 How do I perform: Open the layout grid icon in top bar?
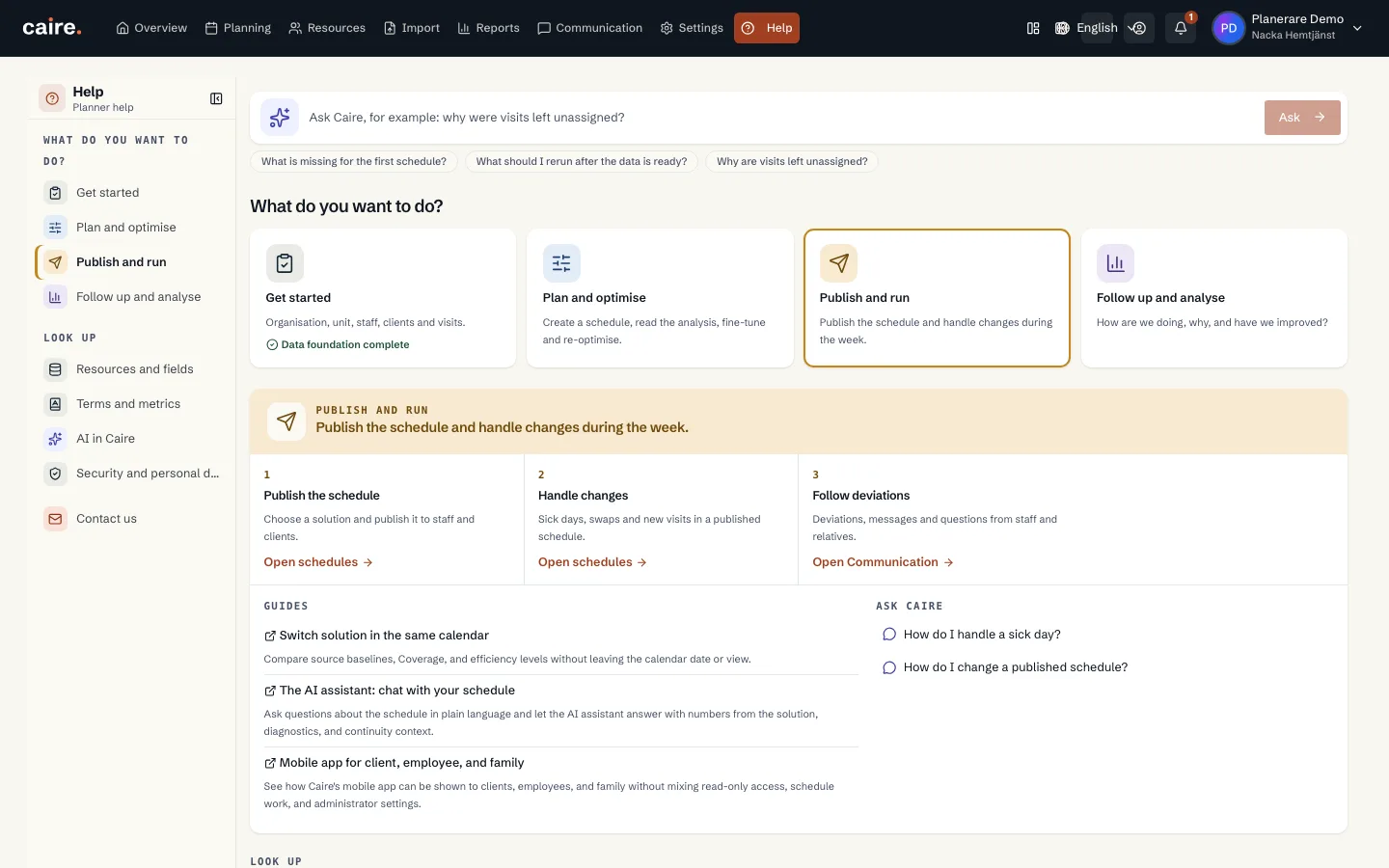1033,28
